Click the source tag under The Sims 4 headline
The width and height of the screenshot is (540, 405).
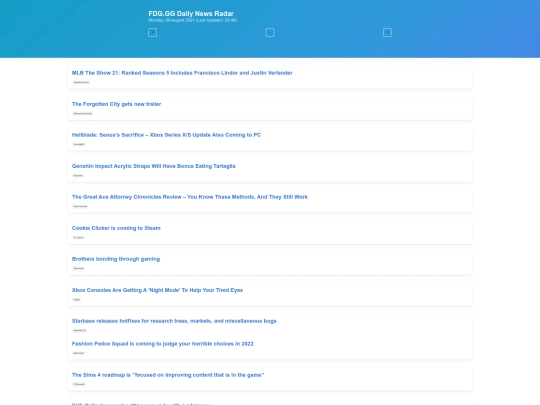click(x=79, y=384)
